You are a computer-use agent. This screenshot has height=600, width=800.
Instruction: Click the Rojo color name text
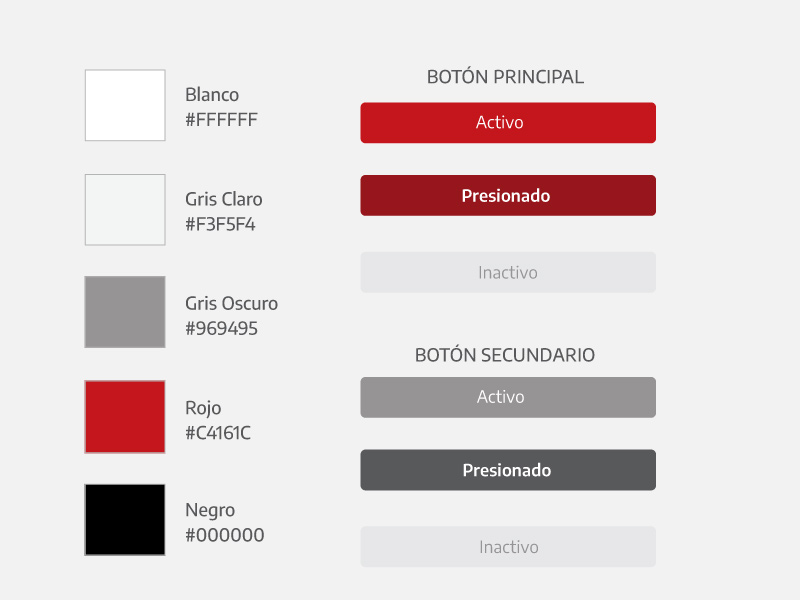203,408
